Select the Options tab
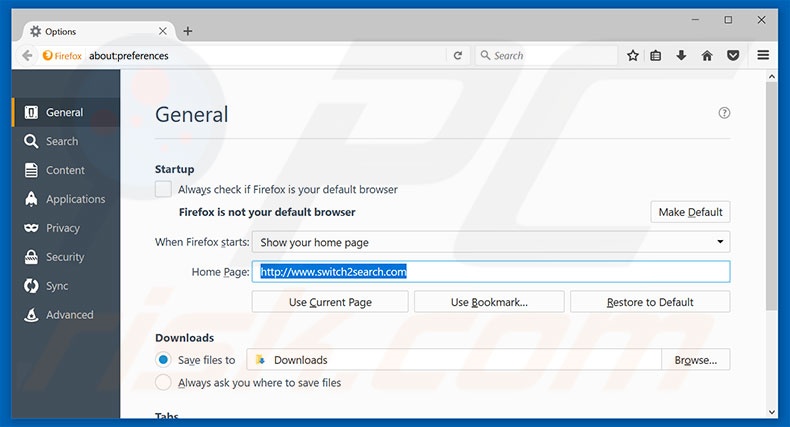Screen dimensions: 790x427 click(99, 31)
